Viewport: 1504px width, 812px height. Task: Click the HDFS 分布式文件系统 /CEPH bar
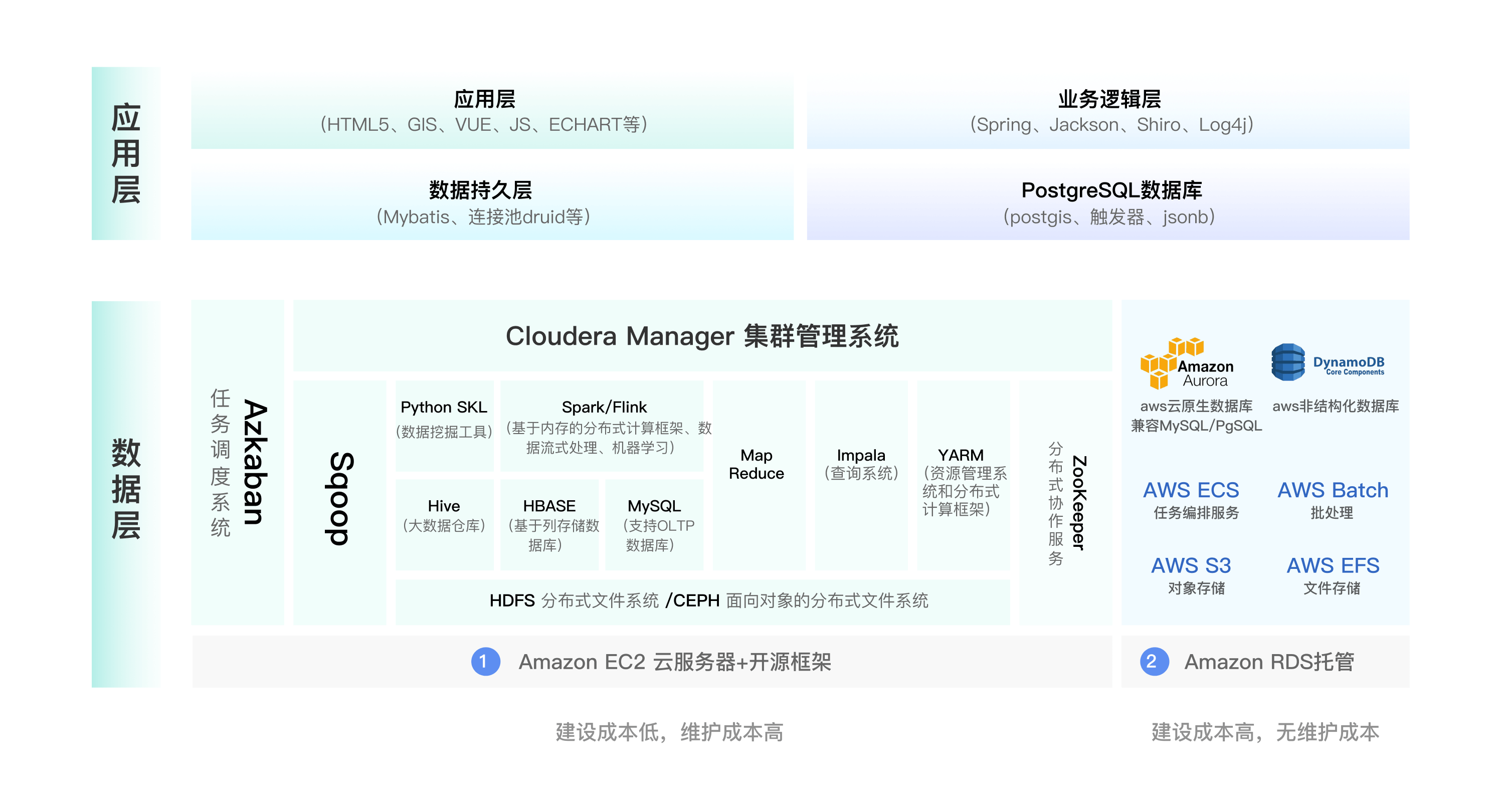tap(702, 602)
